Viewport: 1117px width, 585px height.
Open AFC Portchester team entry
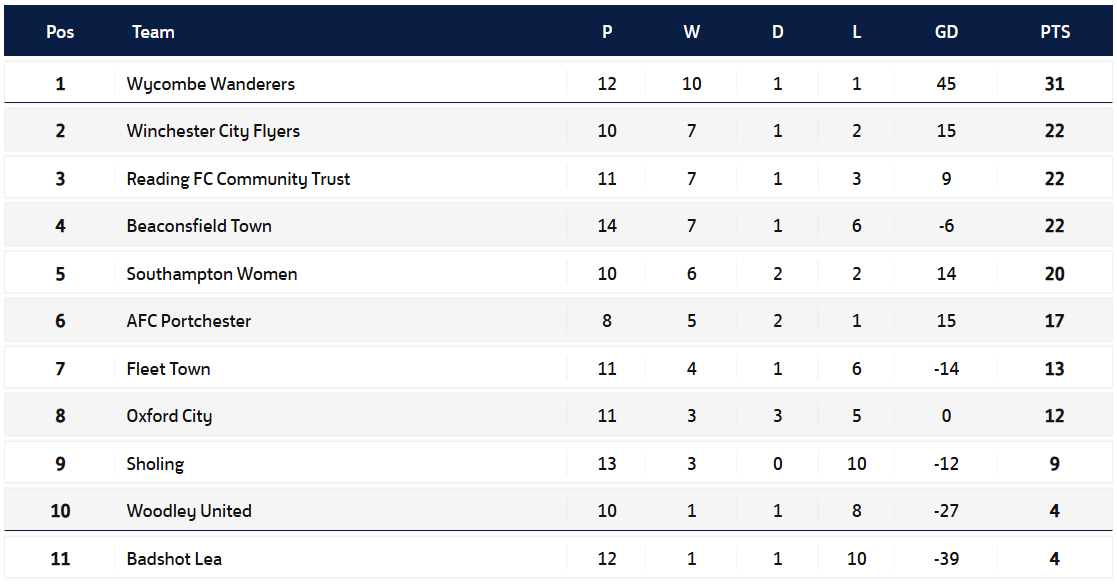[189, 321]
